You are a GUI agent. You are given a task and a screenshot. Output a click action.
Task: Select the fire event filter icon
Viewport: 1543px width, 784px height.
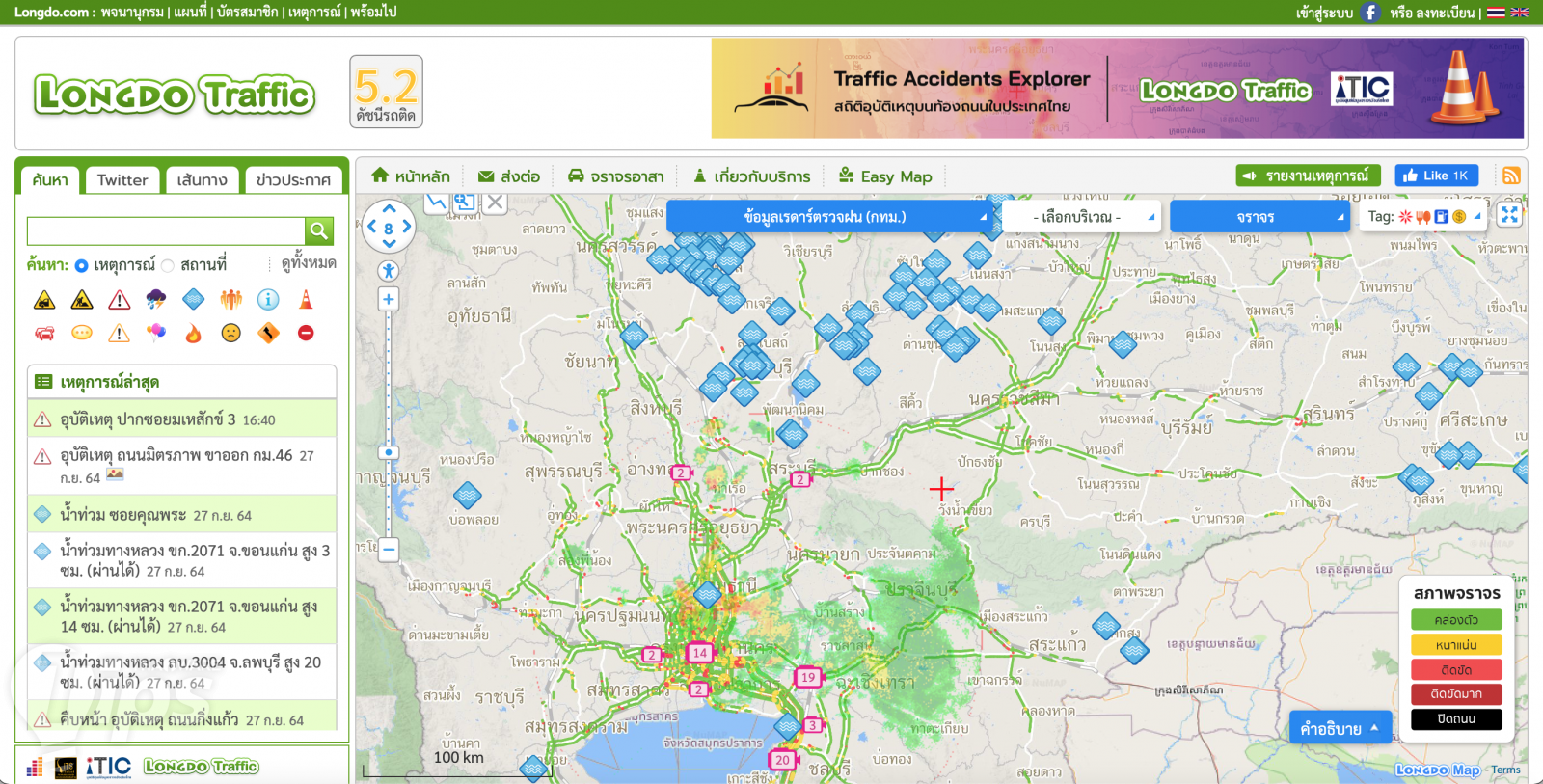[194, 334]
